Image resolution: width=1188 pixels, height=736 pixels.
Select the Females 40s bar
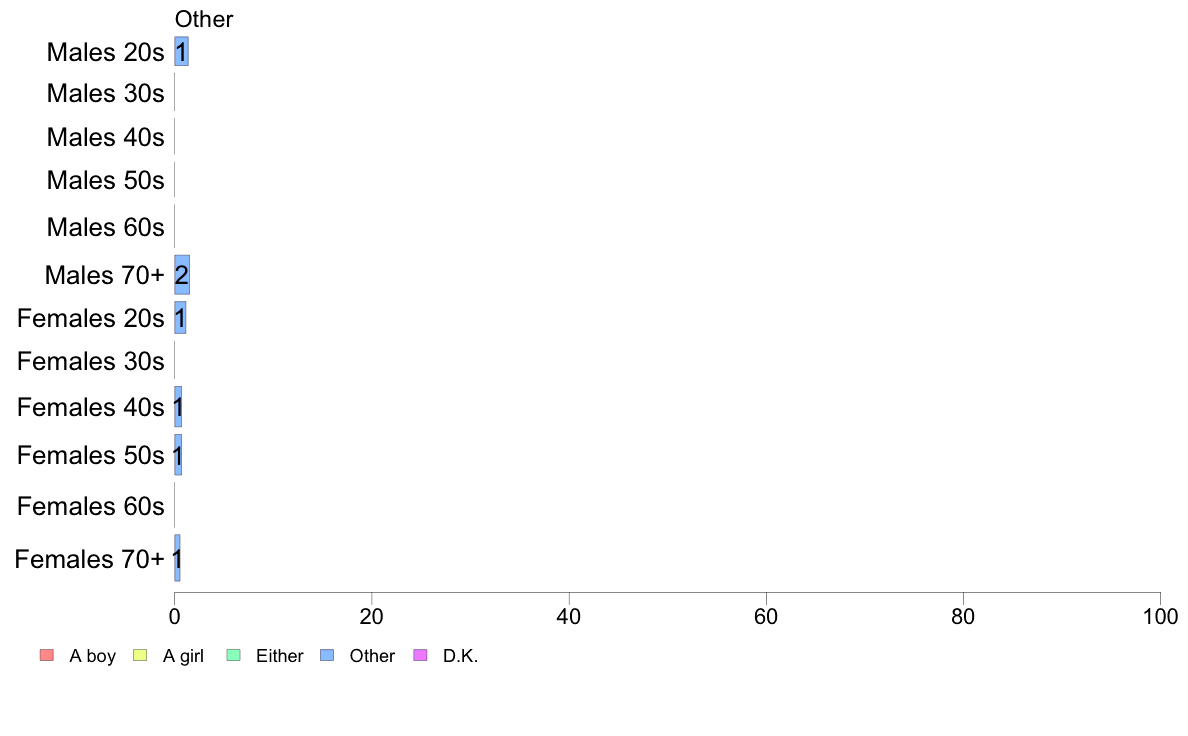pyautogui.click(x=178, y=407)
